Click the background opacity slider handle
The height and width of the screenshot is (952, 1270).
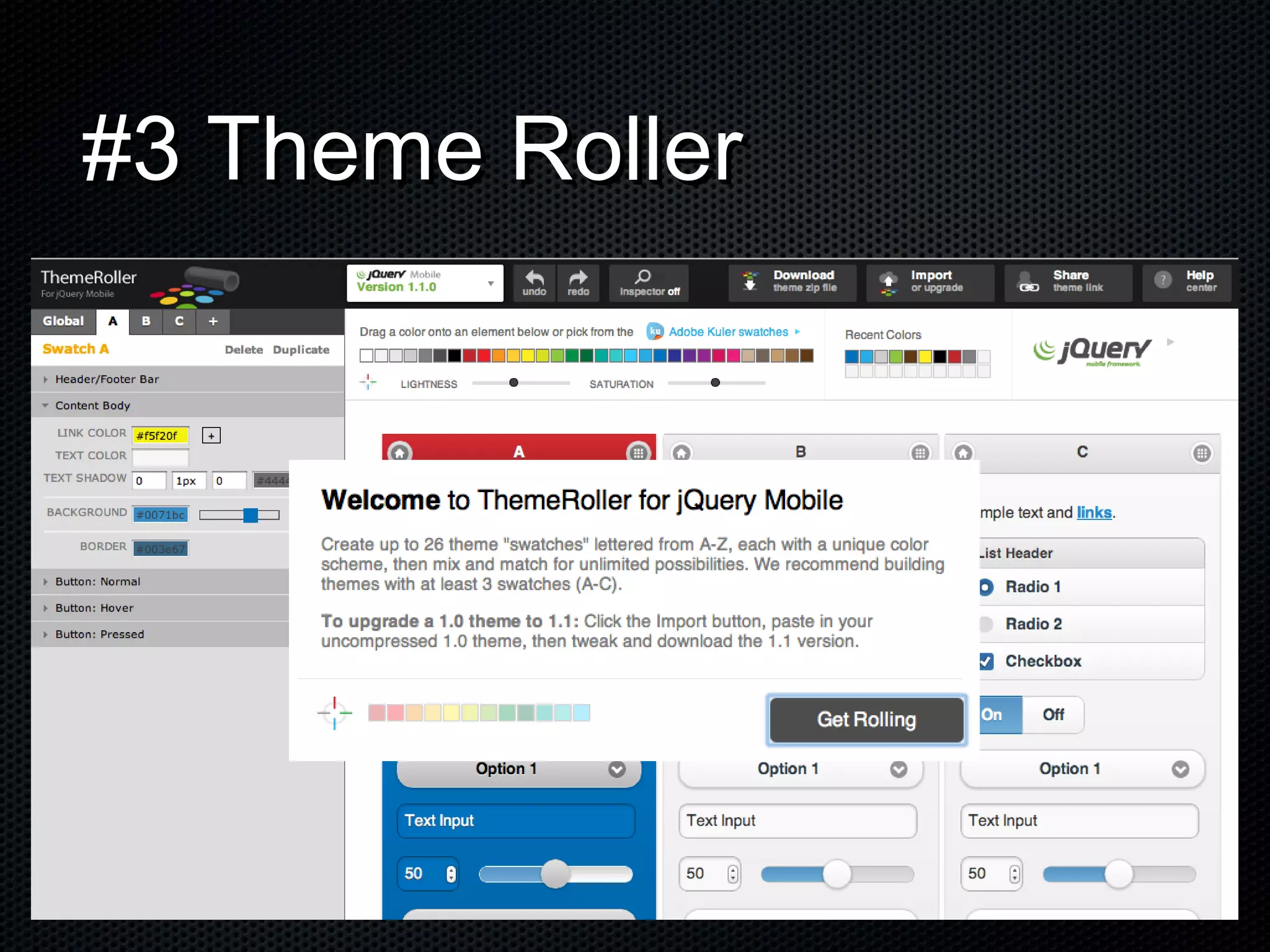(x=251, y=515)
